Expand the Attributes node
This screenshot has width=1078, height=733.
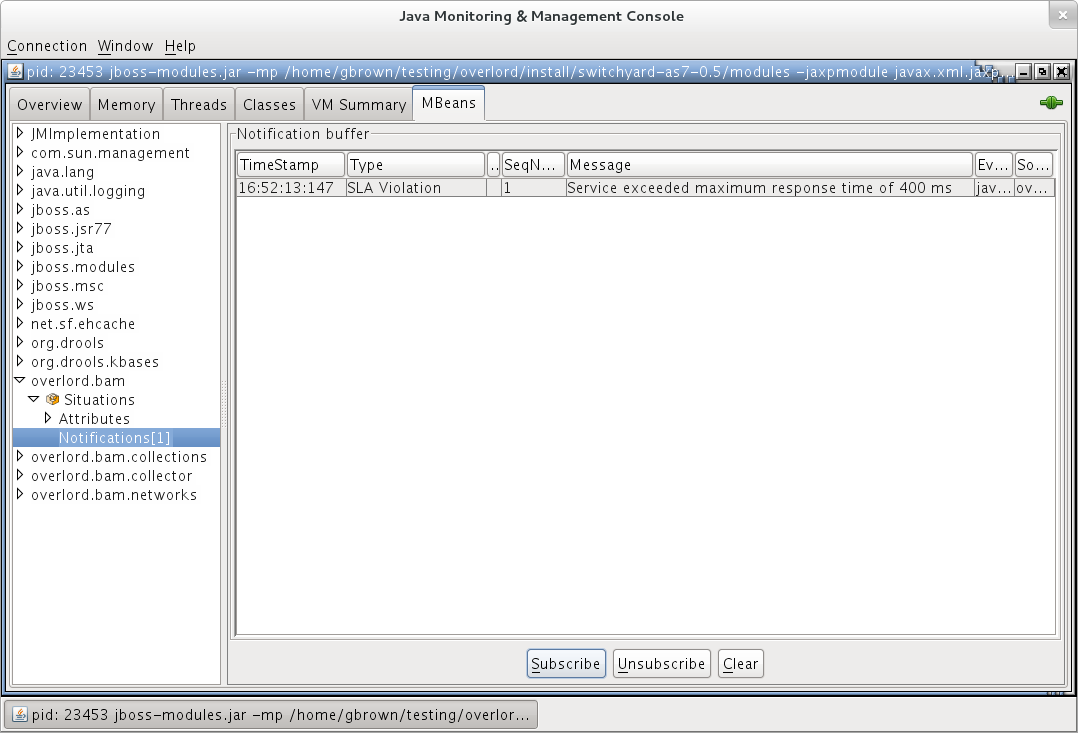pos(47,418)
